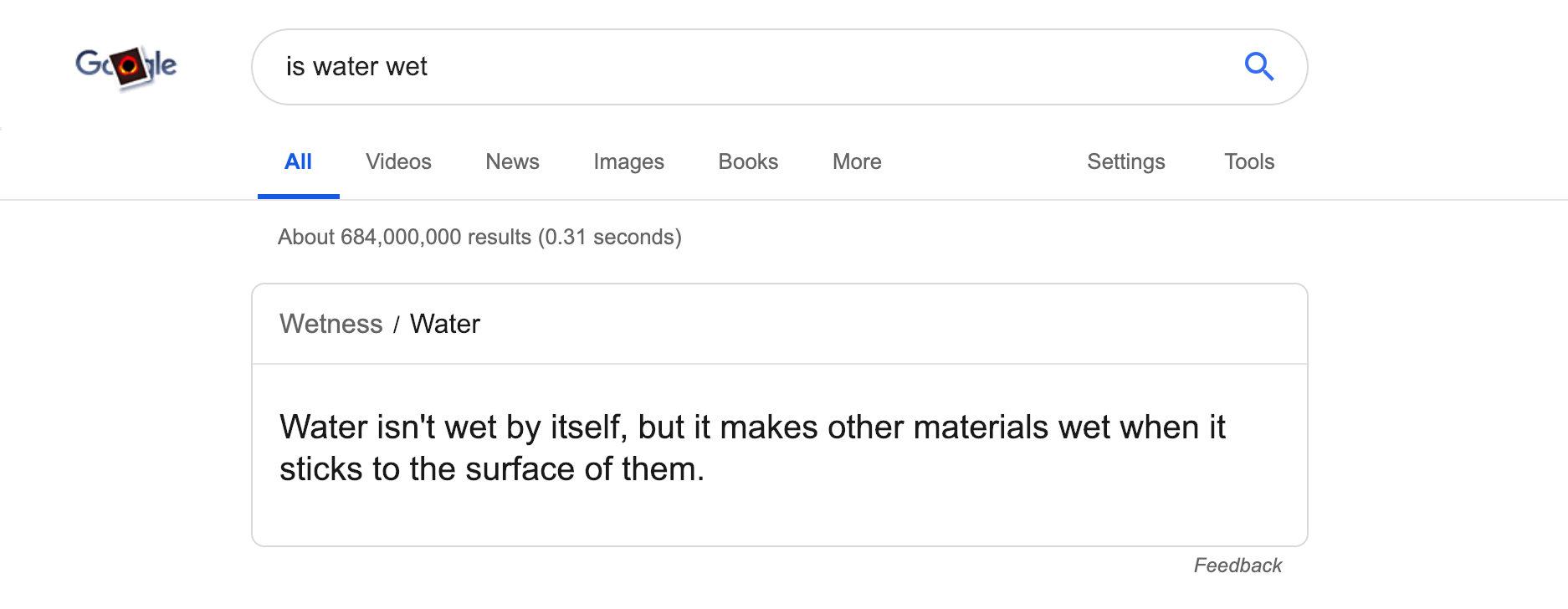Open the Settings dropdown menu

click(1125, 162)
